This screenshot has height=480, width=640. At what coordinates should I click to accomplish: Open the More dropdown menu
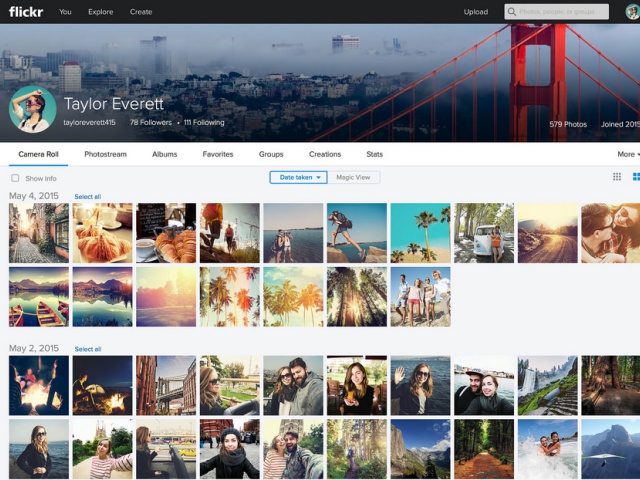(627, 154)
